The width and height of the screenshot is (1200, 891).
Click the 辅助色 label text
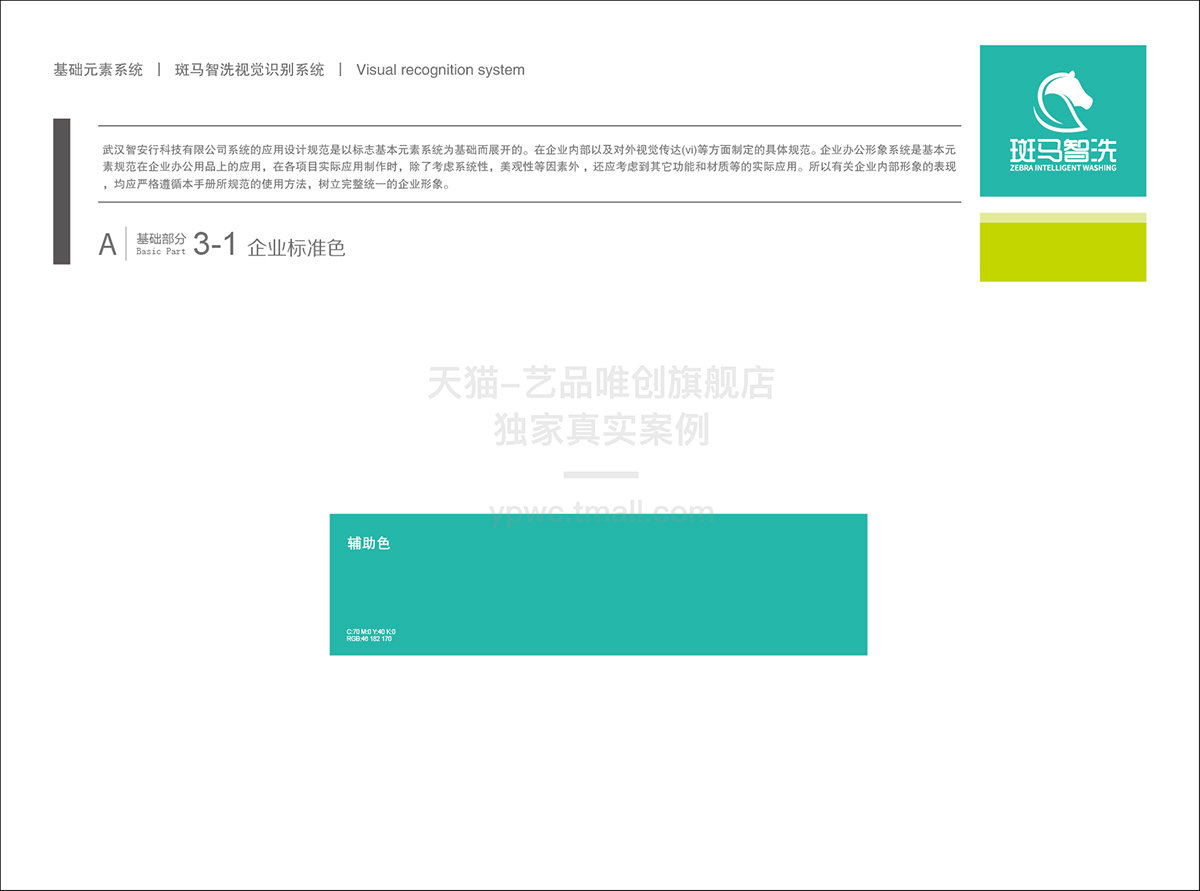368,544
